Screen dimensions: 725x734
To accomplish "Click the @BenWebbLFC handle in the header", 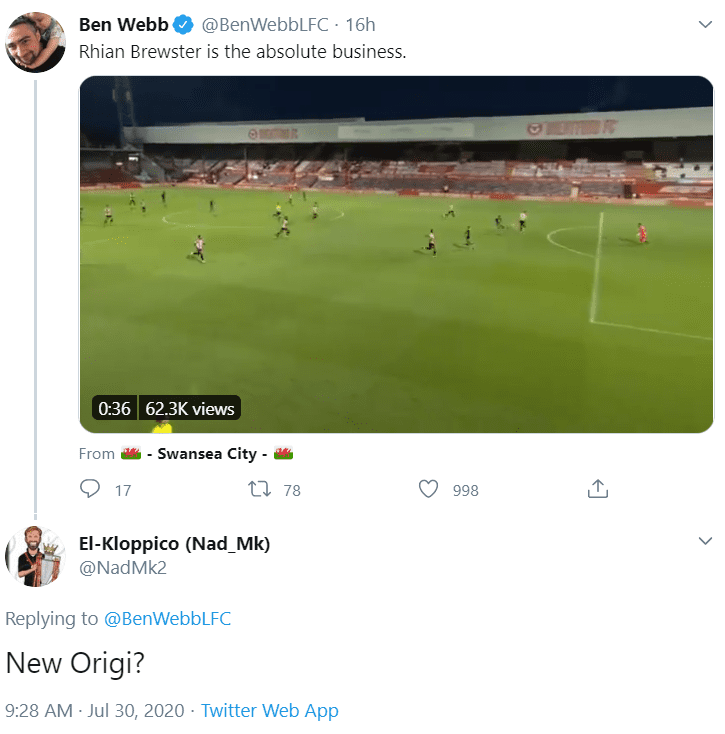I will click(x=265, y=25).
